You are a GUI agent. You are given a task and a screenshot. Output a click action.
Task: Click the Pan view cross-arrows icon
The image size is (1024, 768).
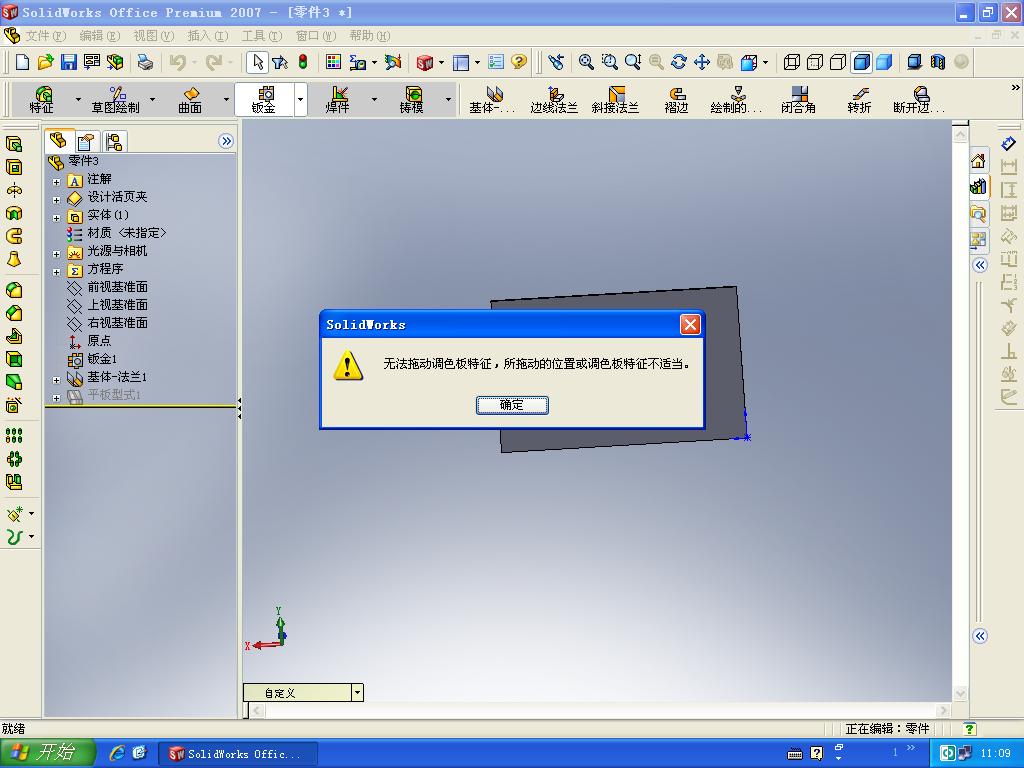(x=702, y=62)
